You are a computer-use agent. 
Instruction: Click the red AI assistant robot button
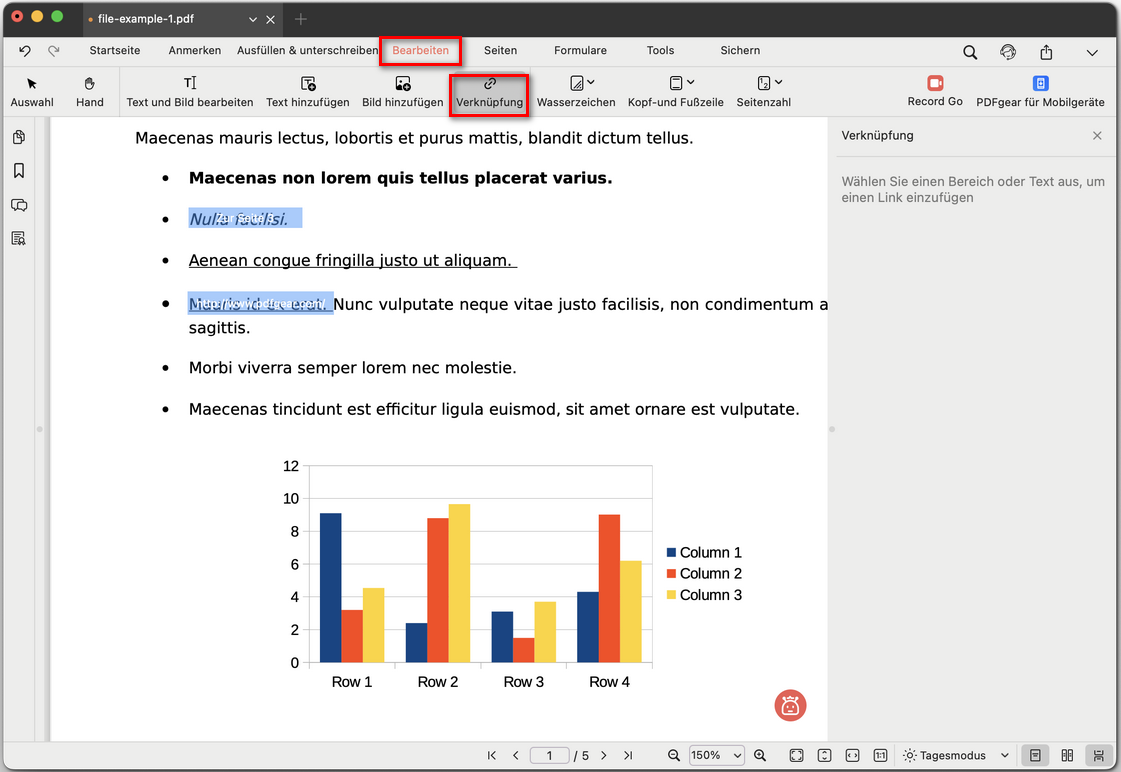(x=790, y=705)
